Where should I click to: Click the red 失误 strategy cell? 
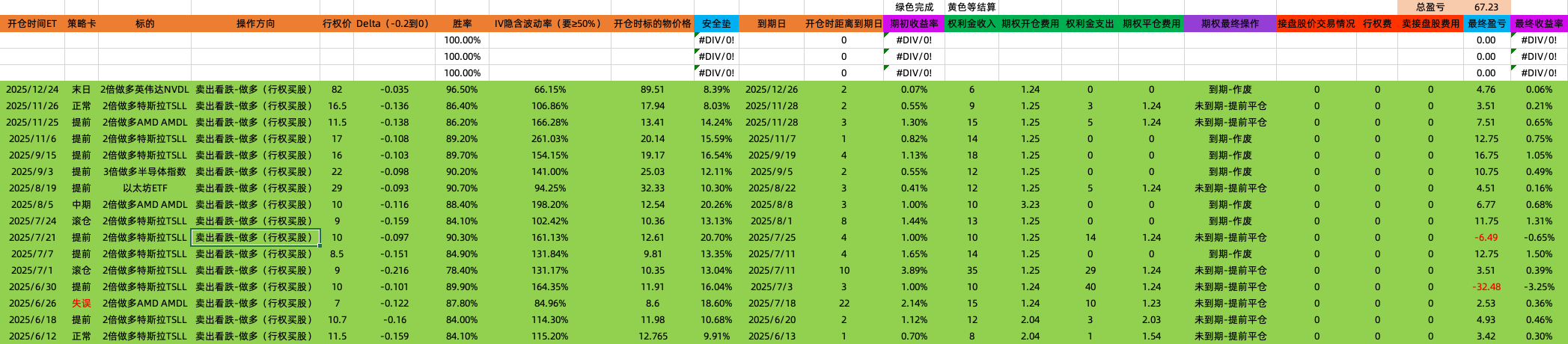click(x=82, y=304)
